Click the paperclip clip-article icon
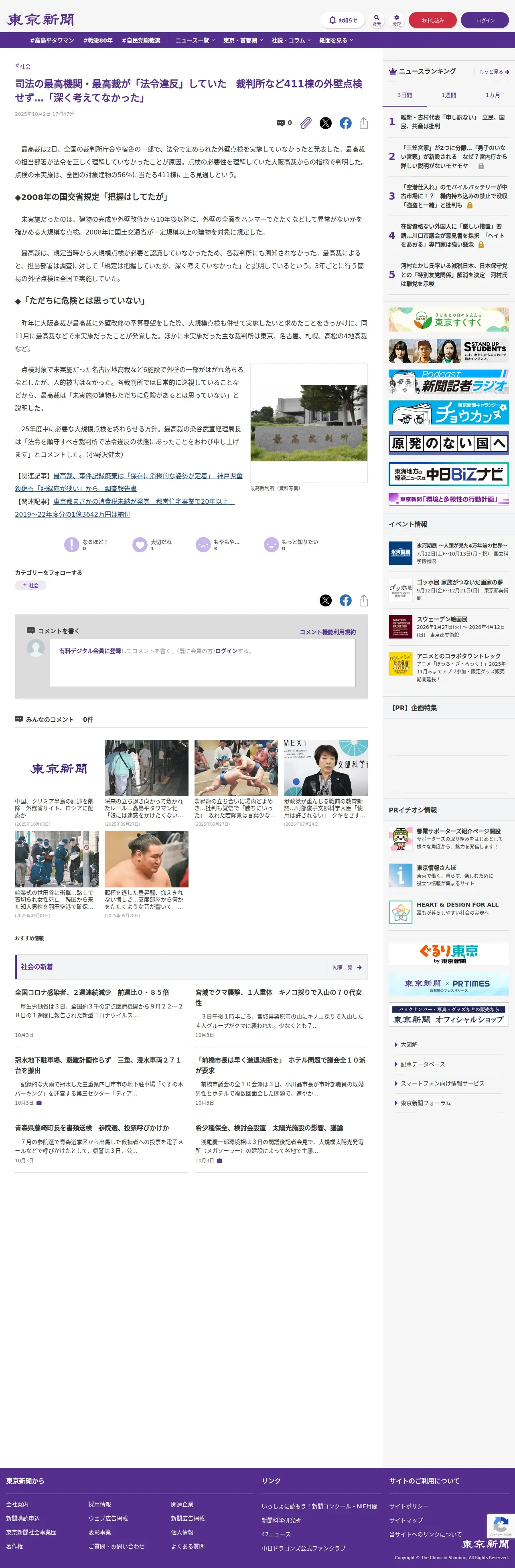This screenshot has height=1568, width=515. 306,123
